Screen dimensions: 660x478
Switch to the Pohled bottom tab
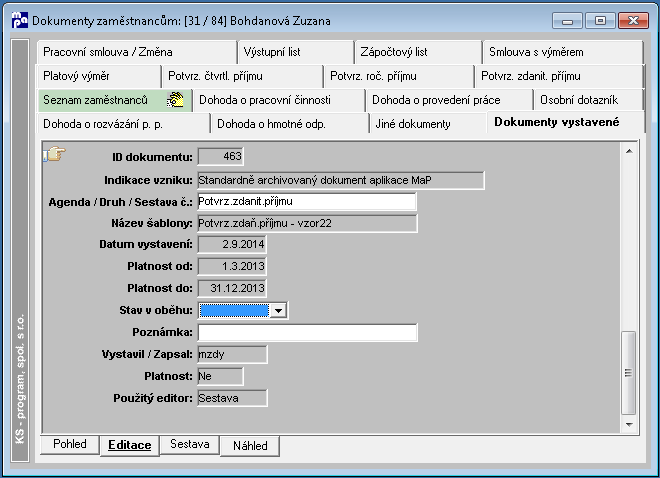(x=70, y=444)
